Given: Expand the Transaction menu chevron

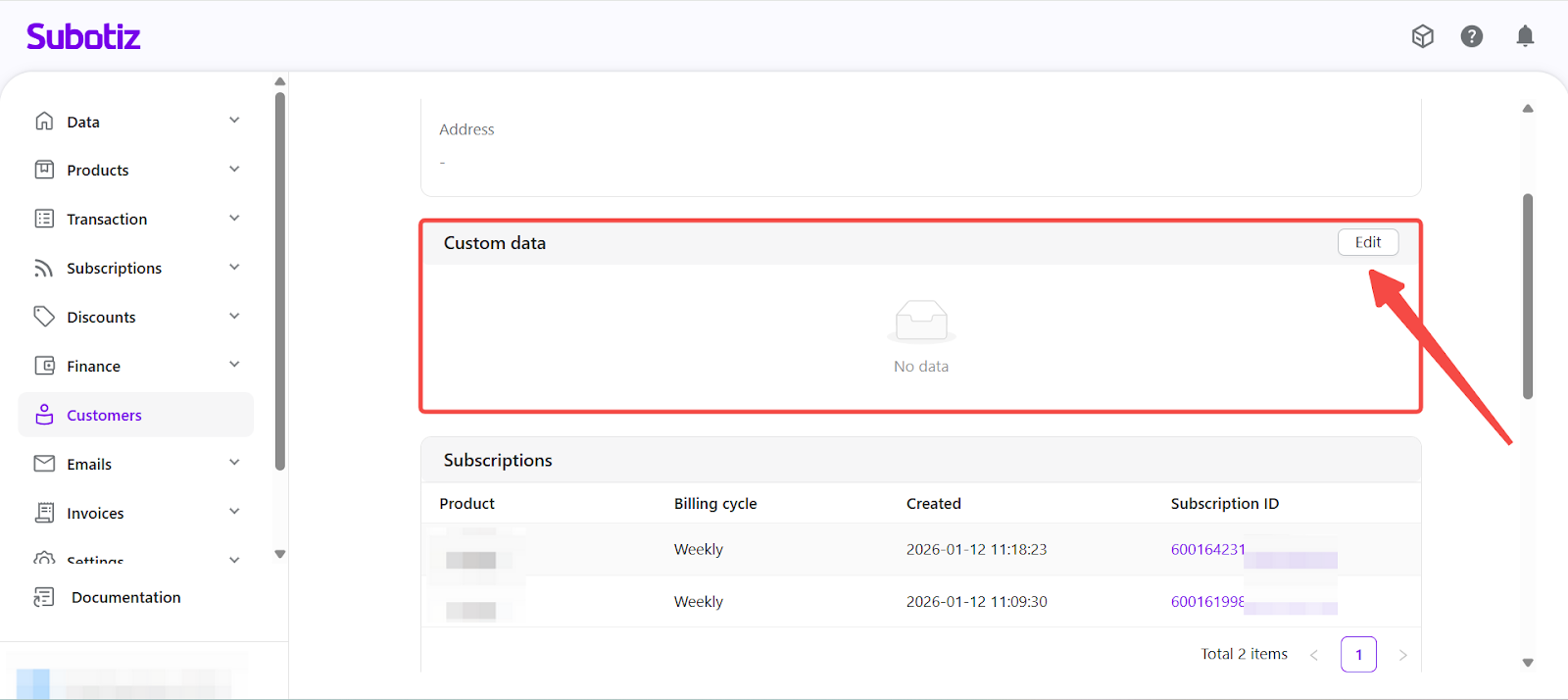Looking at the screenshot, I should point(234,219).
